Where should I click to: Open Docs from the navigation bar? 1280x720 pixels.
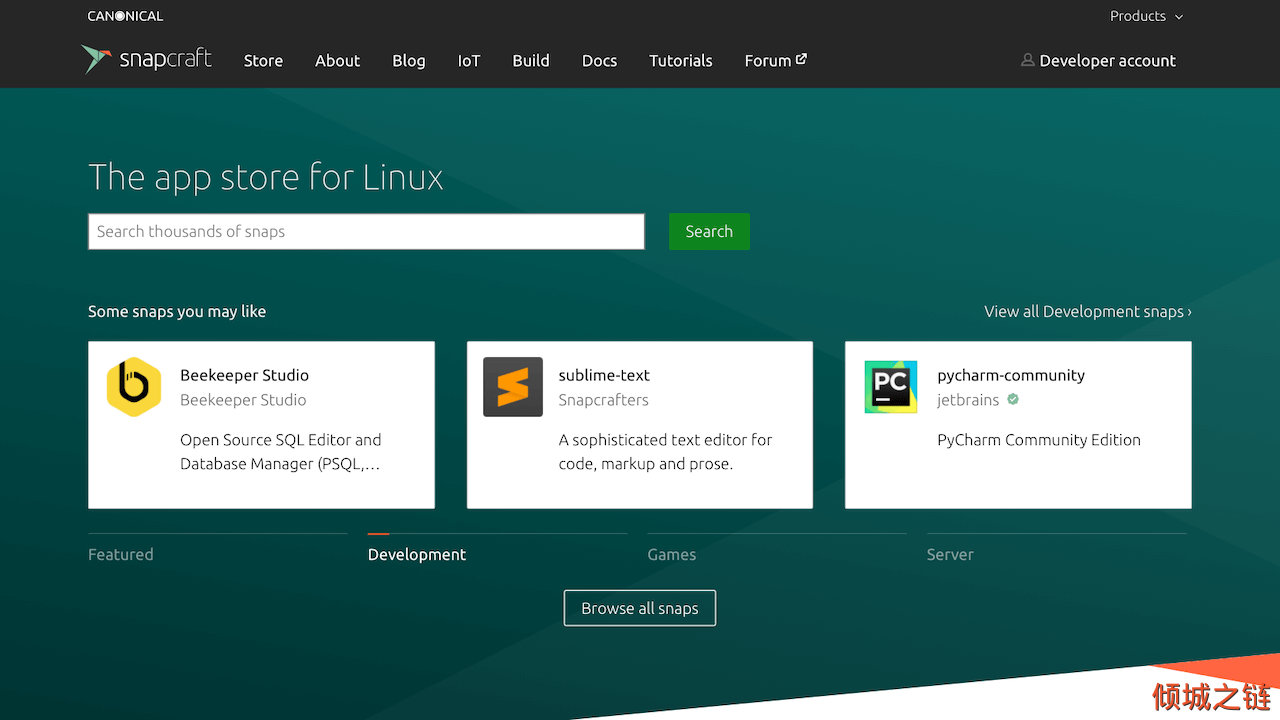(599, 60)
